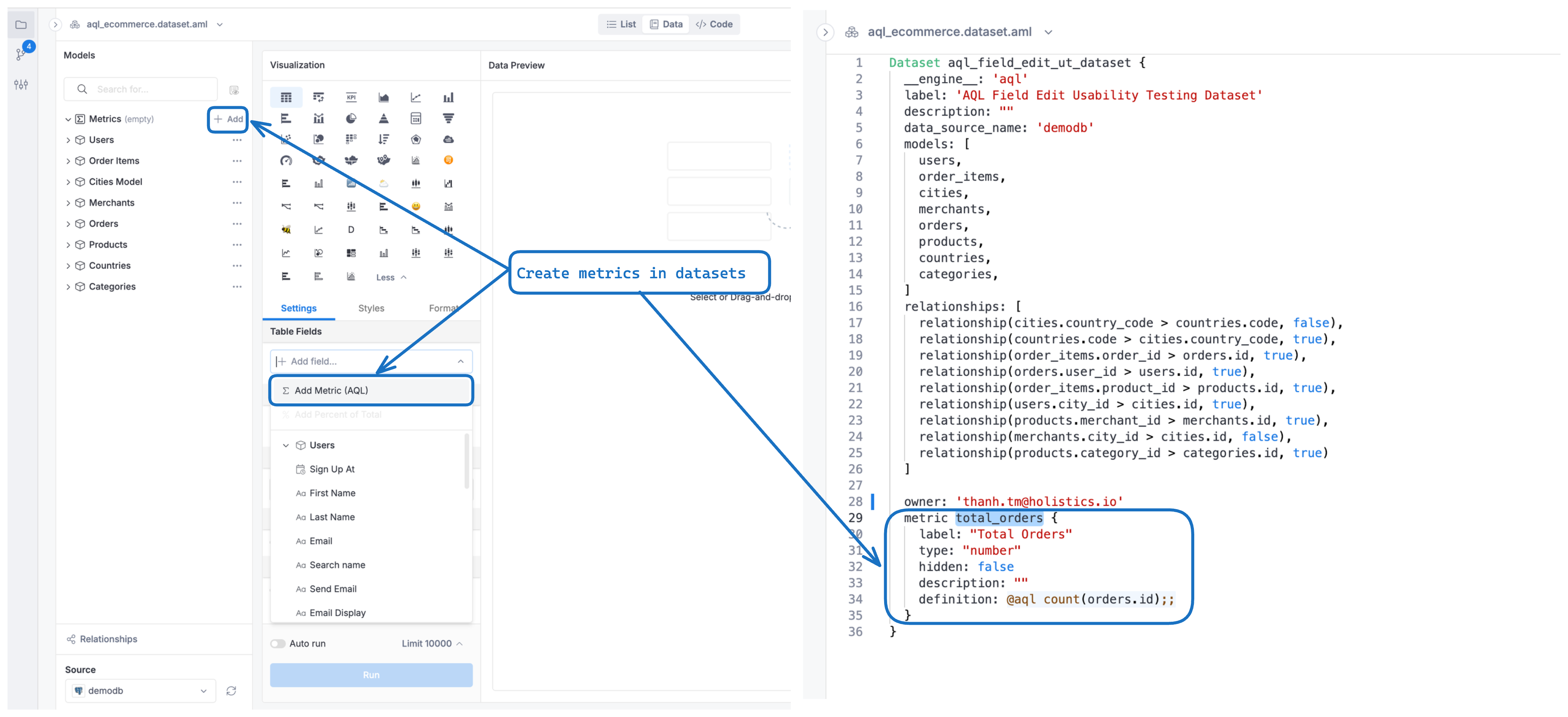Image resolution: width=1568 pixels, height=717 pixels.
Task: Select the funnel chart visualization icon
Action: (x=448, y=119)
